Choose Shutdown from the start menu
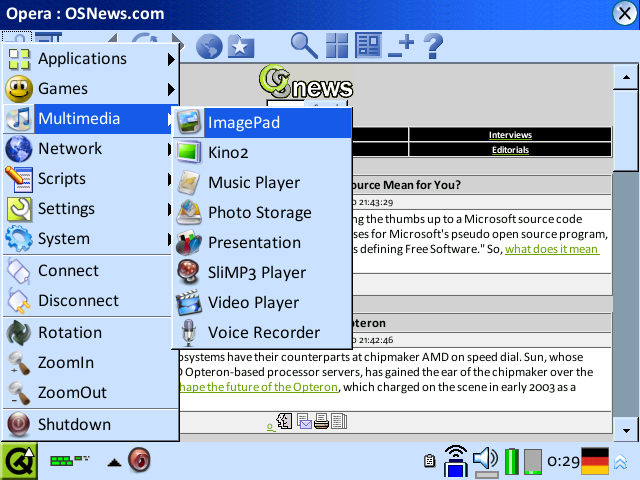The height and width of the screenshot is (480, 640). 91,424
